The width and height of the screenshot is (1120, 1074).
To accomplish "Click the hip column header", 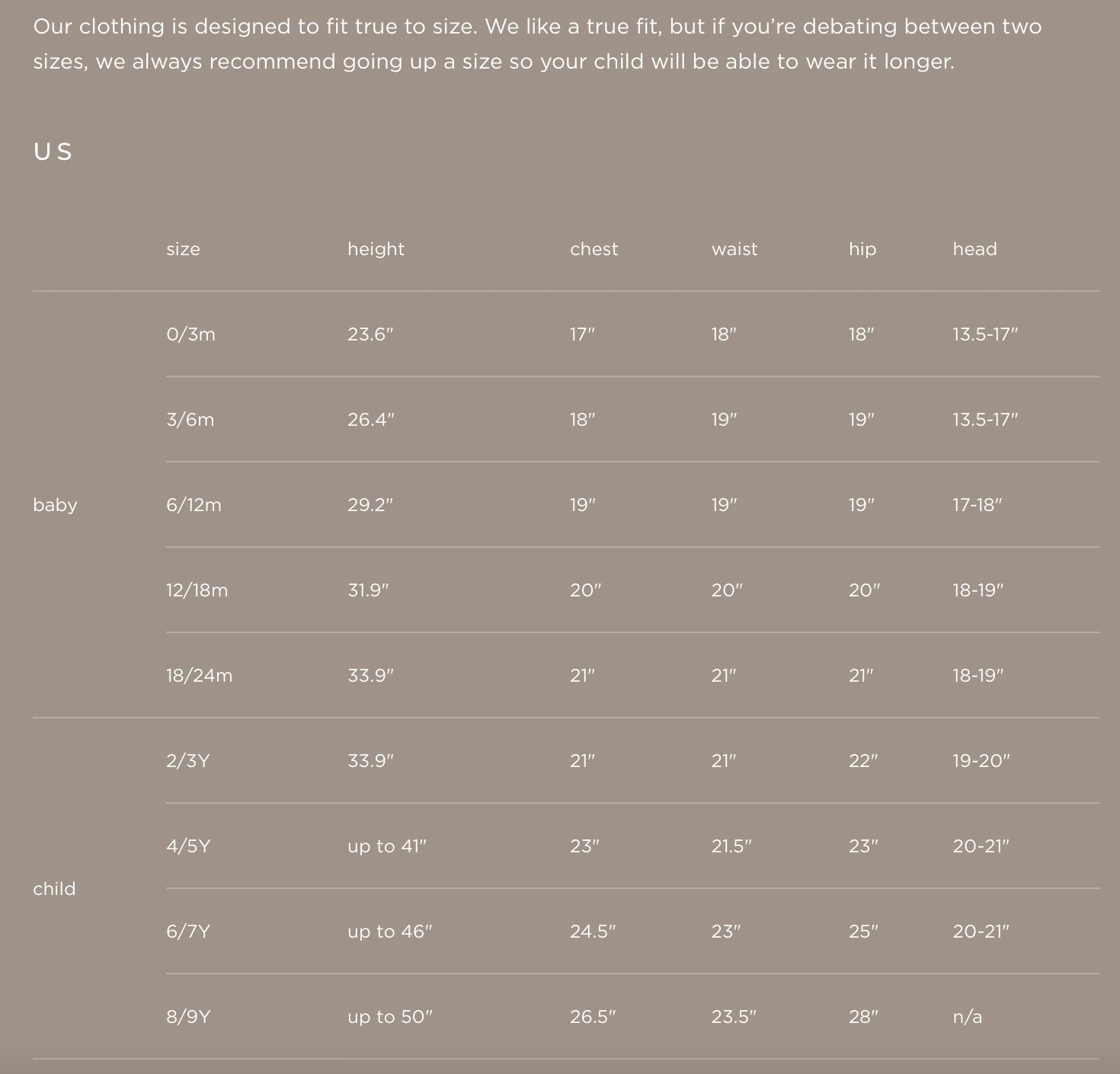I will click(862, 249).
